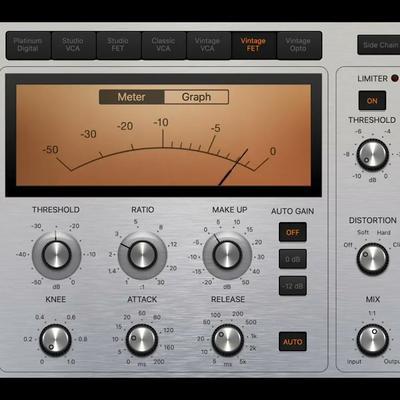Click the Mix knob
The height and width of the screenshot is (400, 400).
(373, 340)
